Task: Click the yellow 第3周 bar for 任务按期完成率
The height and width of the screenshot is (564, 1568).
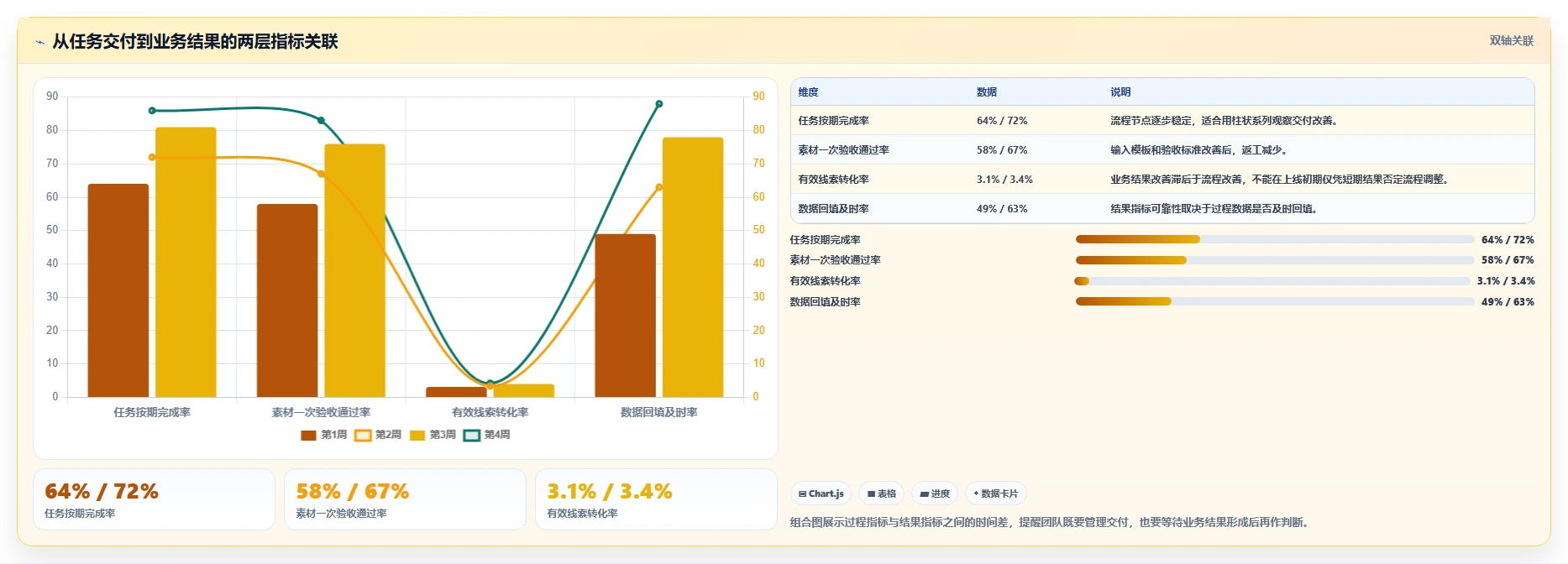Action: [186, 262]
